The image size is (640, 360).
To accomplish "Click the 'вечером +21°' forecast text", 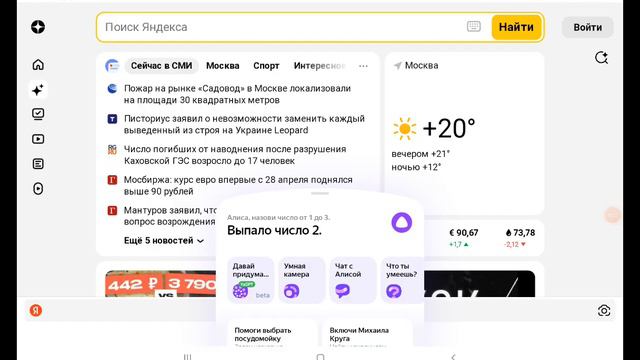I will [420, 154].
